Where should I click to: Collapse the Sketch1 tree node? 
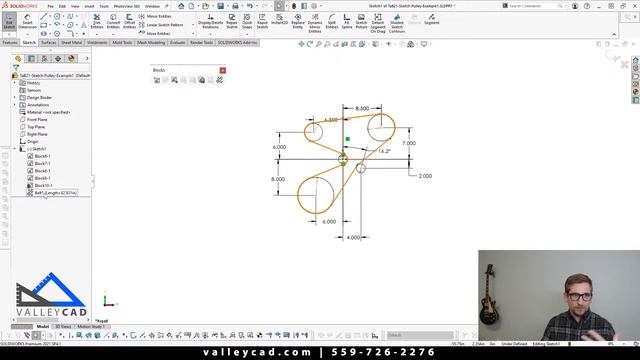pyautogui.click(x=15, y=149)
